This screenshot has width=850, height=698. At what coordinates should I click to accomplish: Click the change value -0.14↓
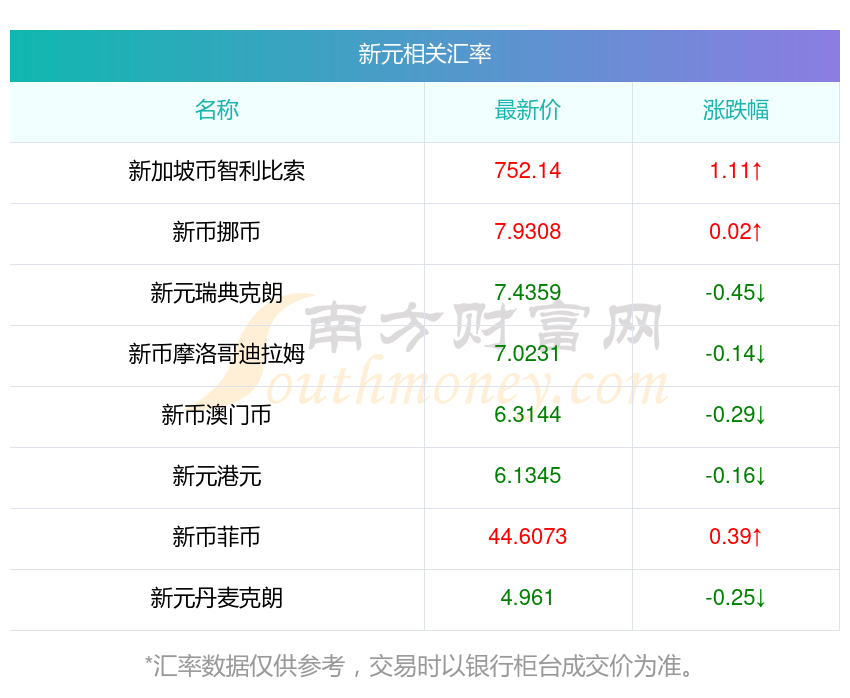tap(736, 354)
